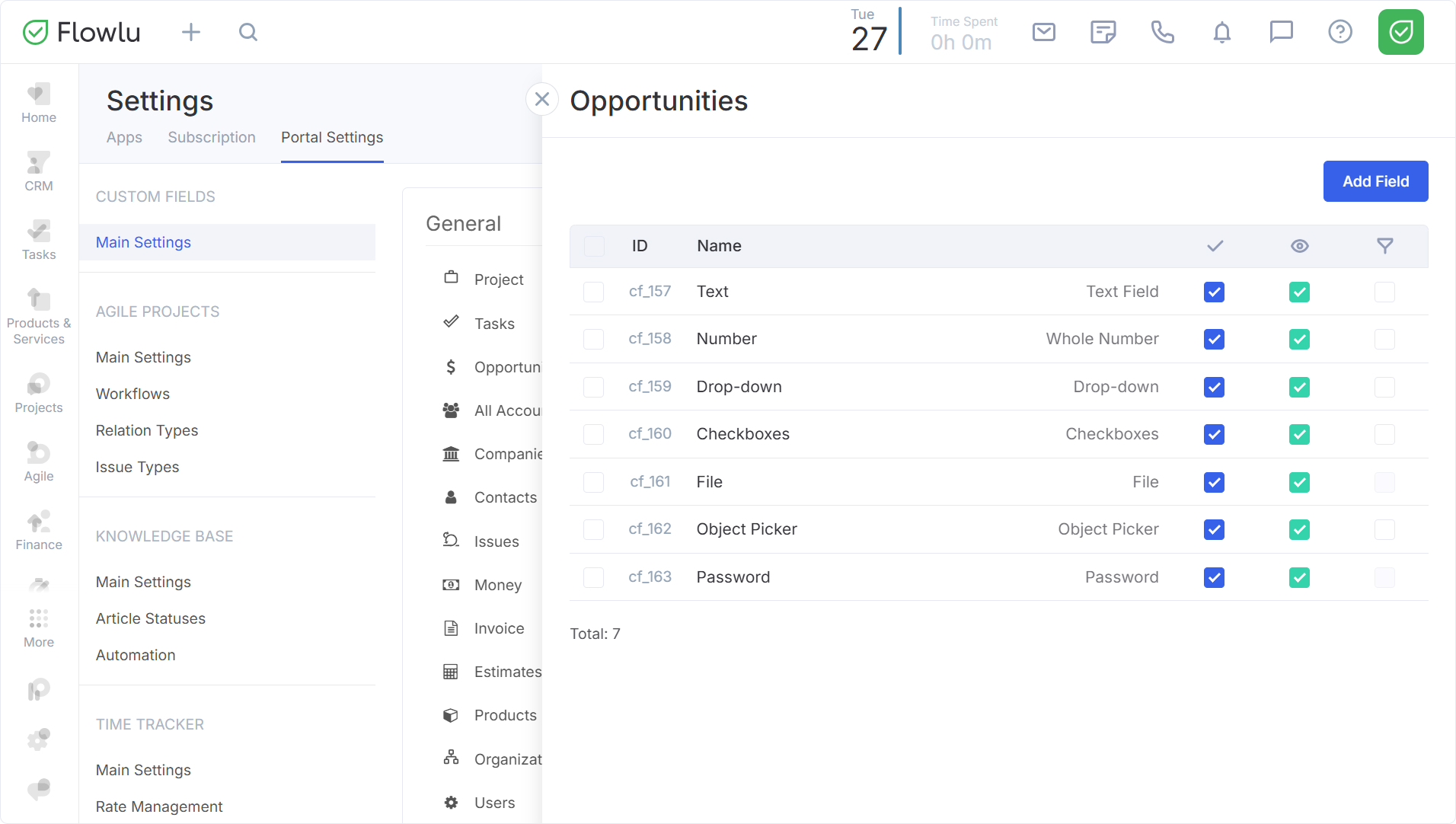Click the Add Field button
This screenshot has height=824, width=1456.
(1375, 181)
